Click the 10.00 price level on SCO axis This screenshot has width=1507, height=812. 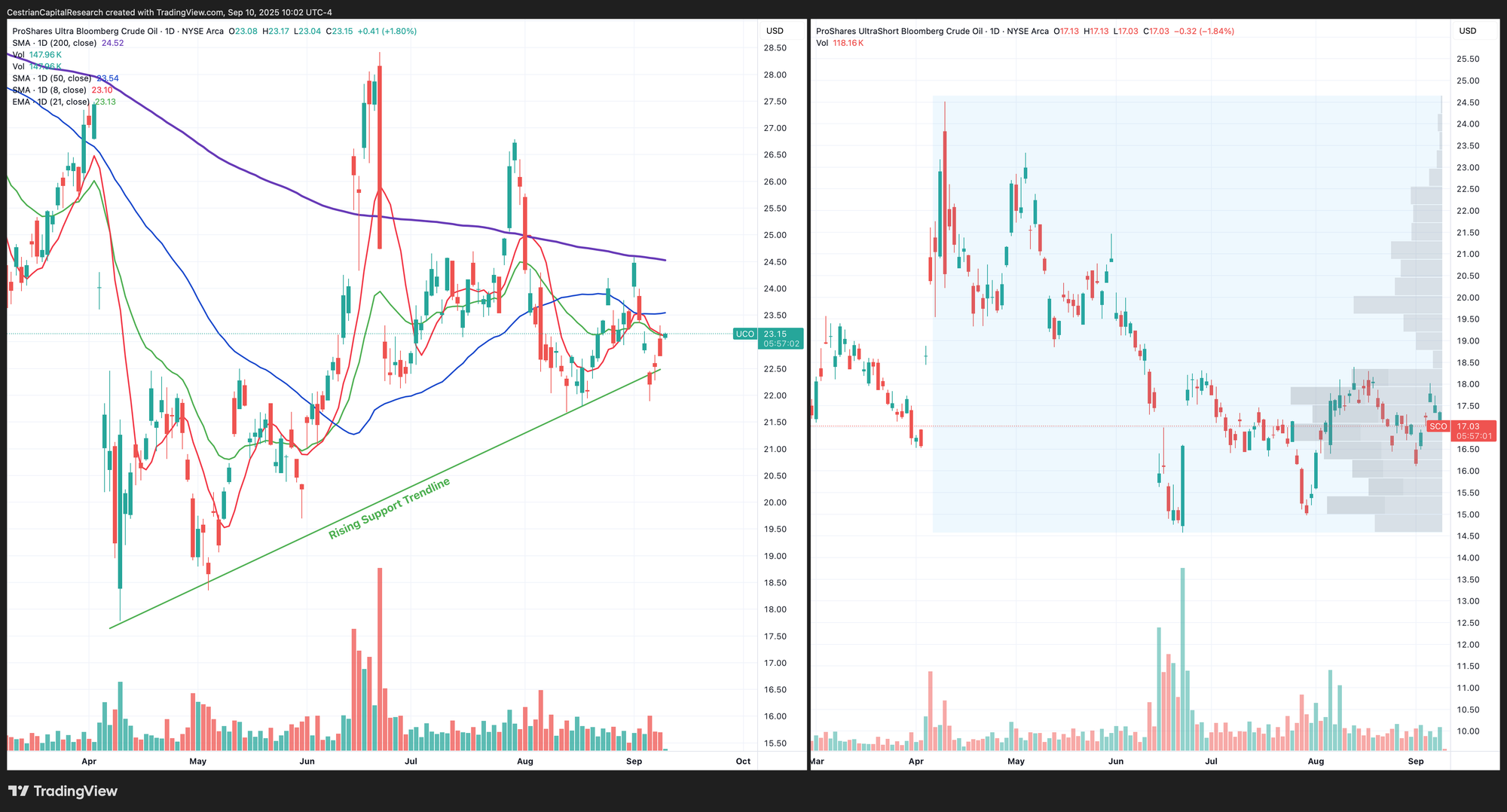point(1468,731)
